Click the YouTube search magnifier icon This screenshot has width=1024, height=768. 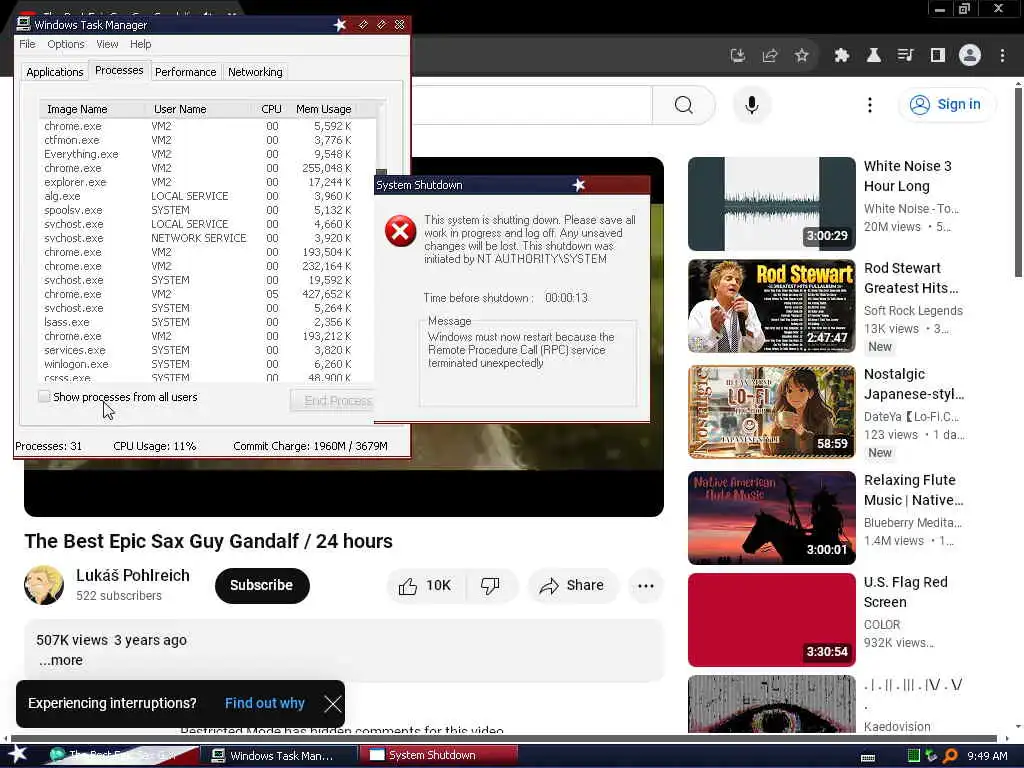pos(683,105)
